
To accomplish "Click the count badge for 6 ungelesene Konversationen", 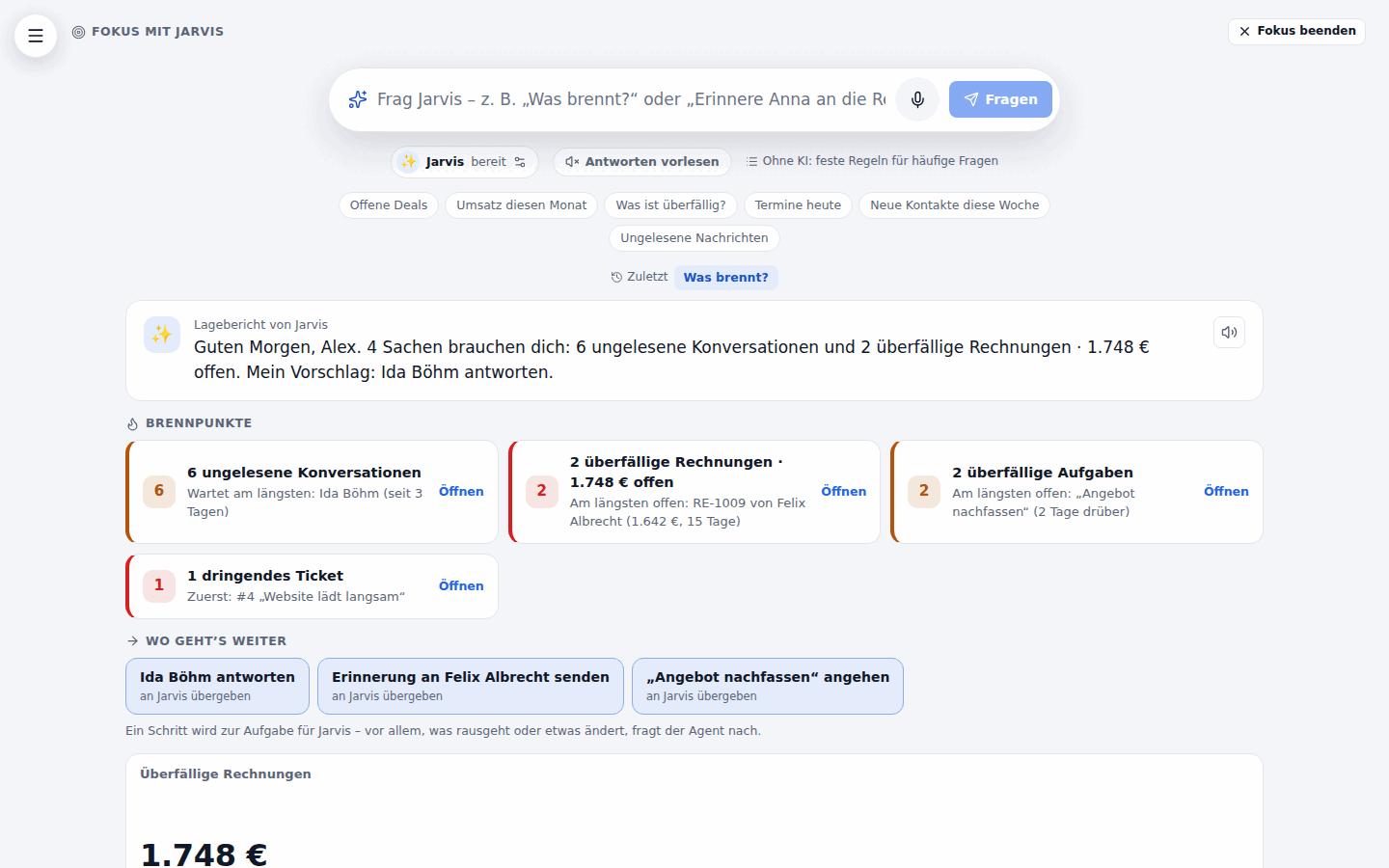I will (159, 491).
